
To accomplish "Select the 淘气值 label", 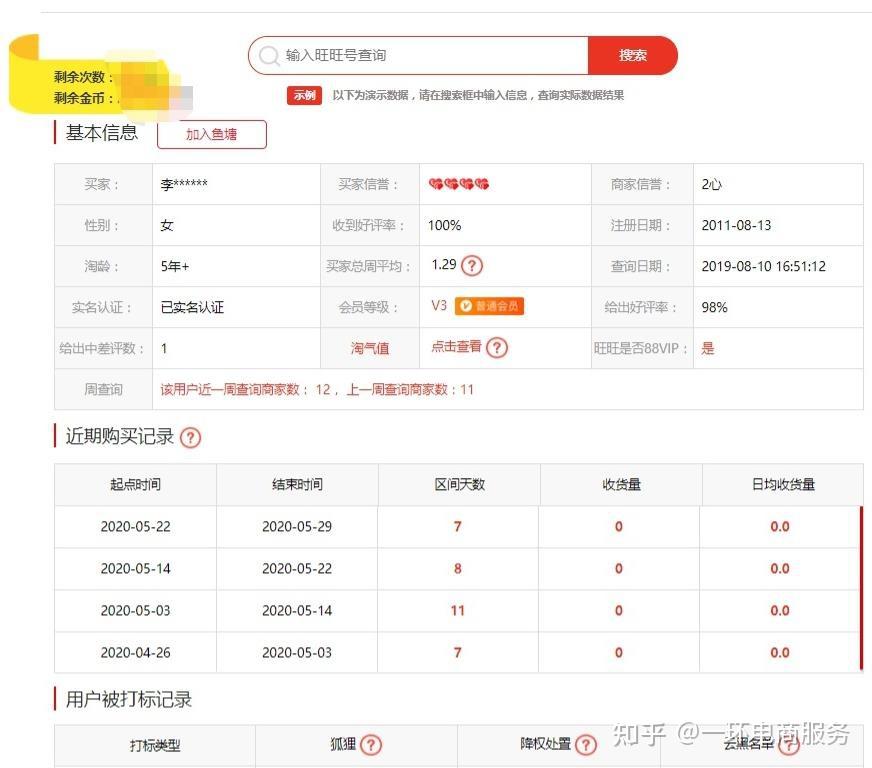I will (x=370, y=348).
